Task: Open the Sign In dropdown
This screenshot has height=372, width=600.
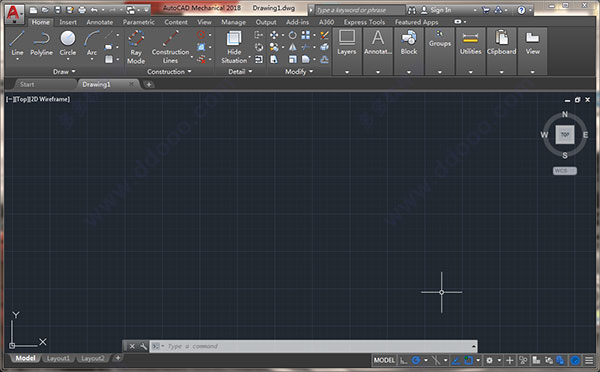Action: coord(475,10)
